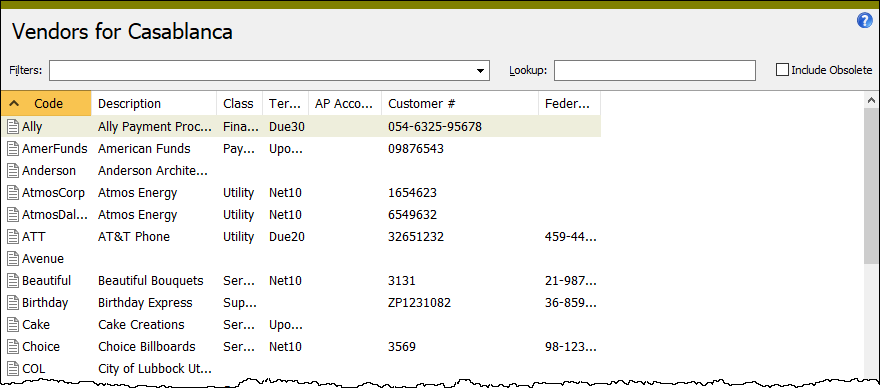880x388 pixels.
Task: Click the Anderson Archite... description
Action: tap(153, 171)
